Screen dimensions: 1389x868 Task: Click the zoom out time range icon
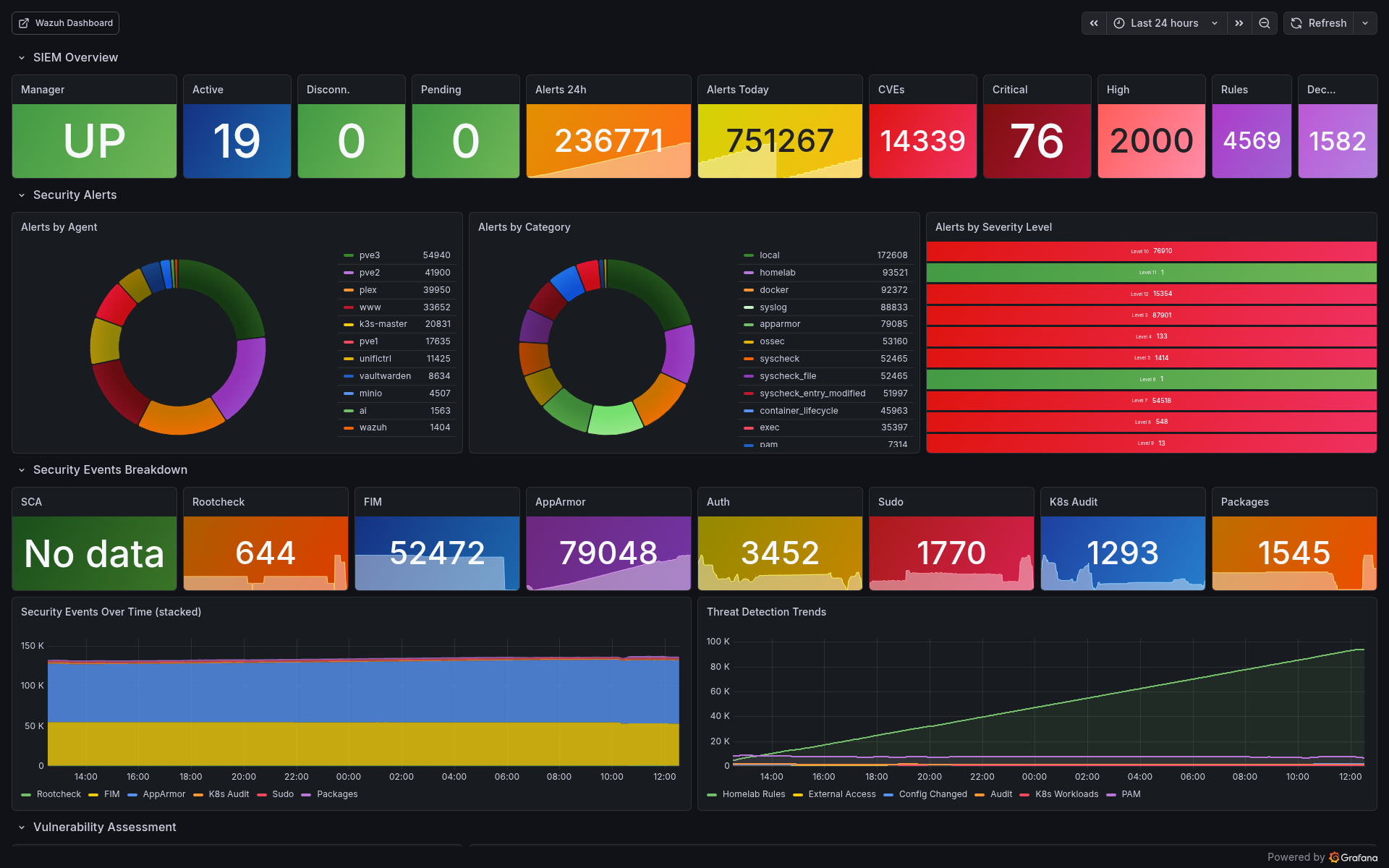(x=1264, y=23)
